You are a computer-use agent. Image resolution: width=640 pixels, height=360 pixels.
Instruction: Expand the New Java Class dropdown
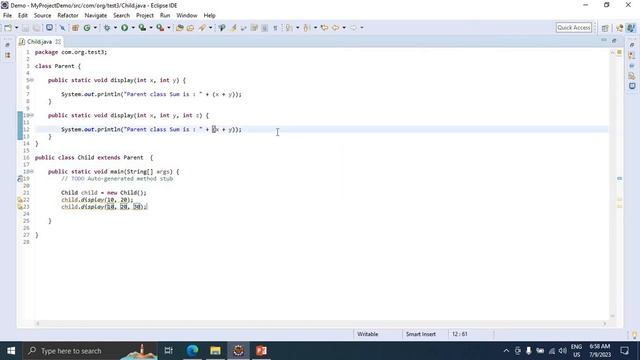(x=95, y=28)
